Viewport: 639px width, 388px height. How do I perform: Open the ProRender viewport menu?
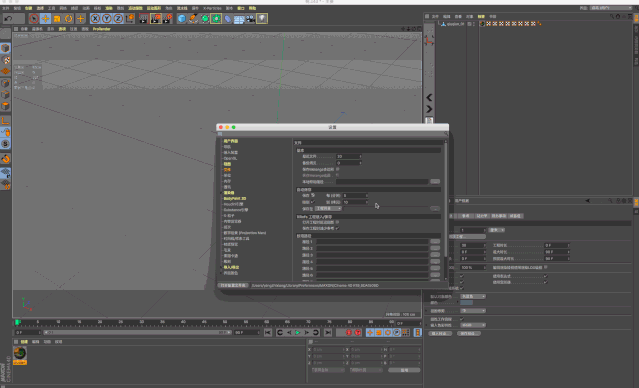(101, 29)
